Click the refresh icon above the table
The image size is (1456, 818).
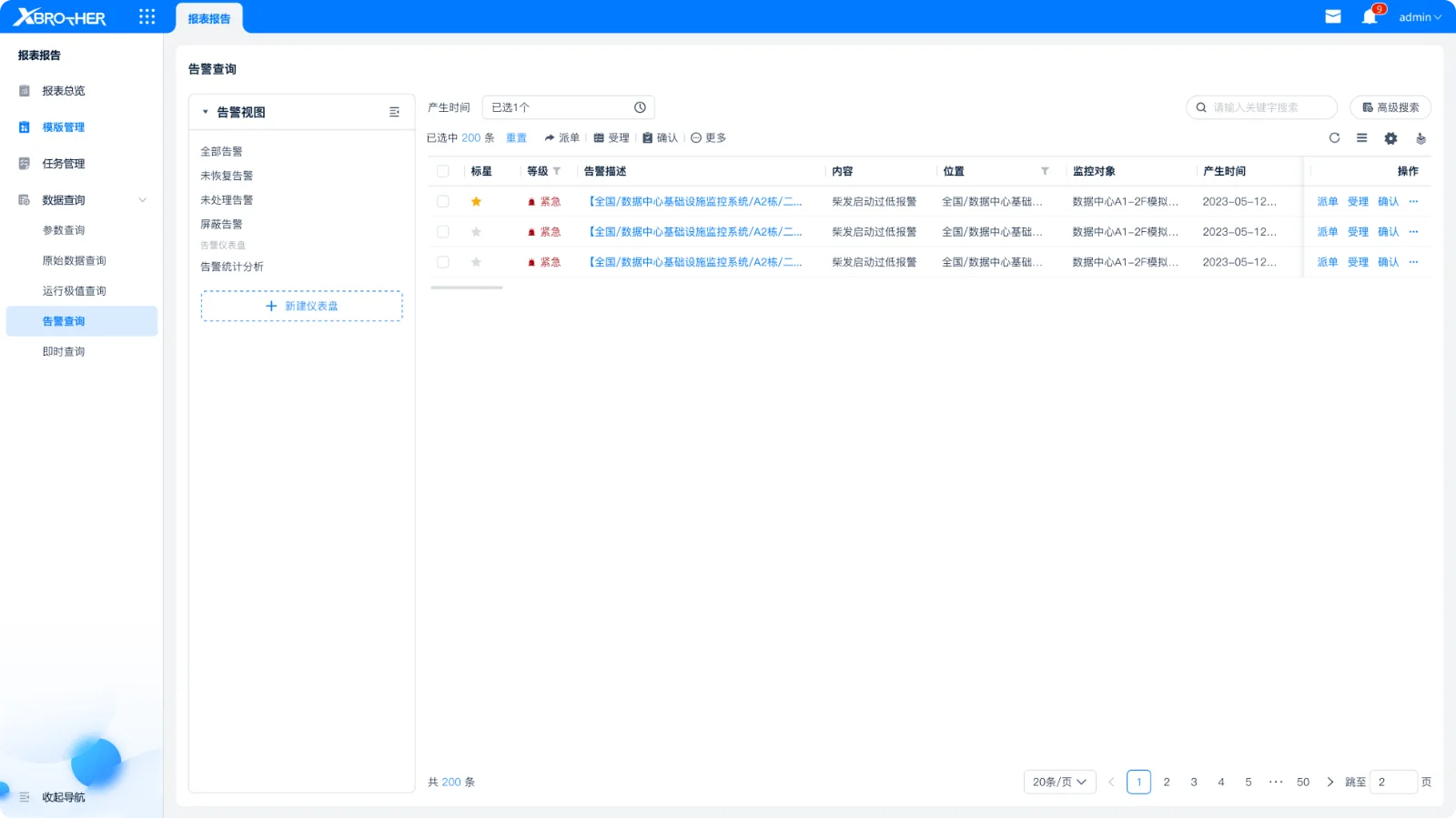tap(1334, 138)
